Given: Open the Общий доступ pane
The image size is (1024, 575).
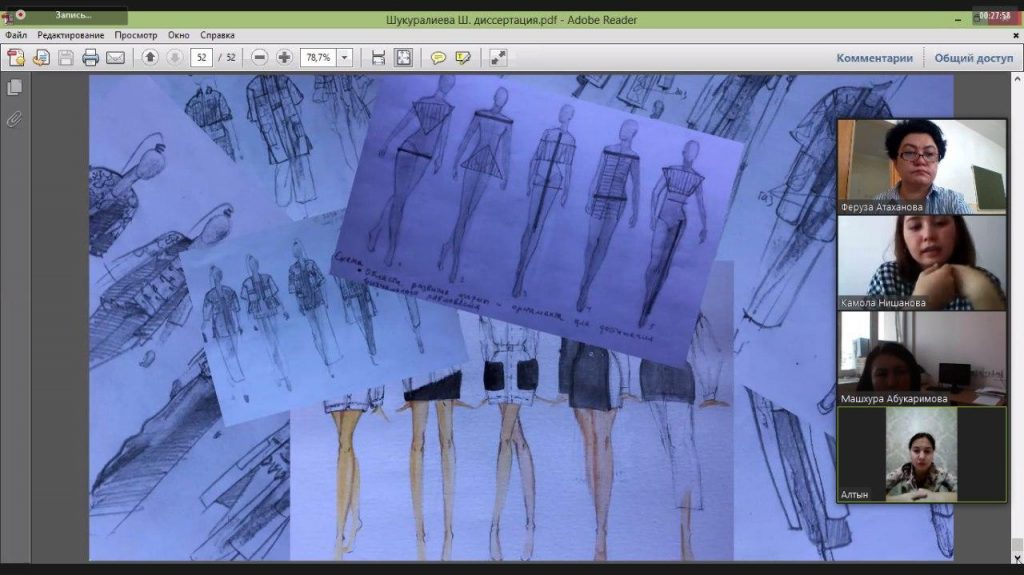Looking at the screenshot, I should pyautogui.click(x=973, y=58).
